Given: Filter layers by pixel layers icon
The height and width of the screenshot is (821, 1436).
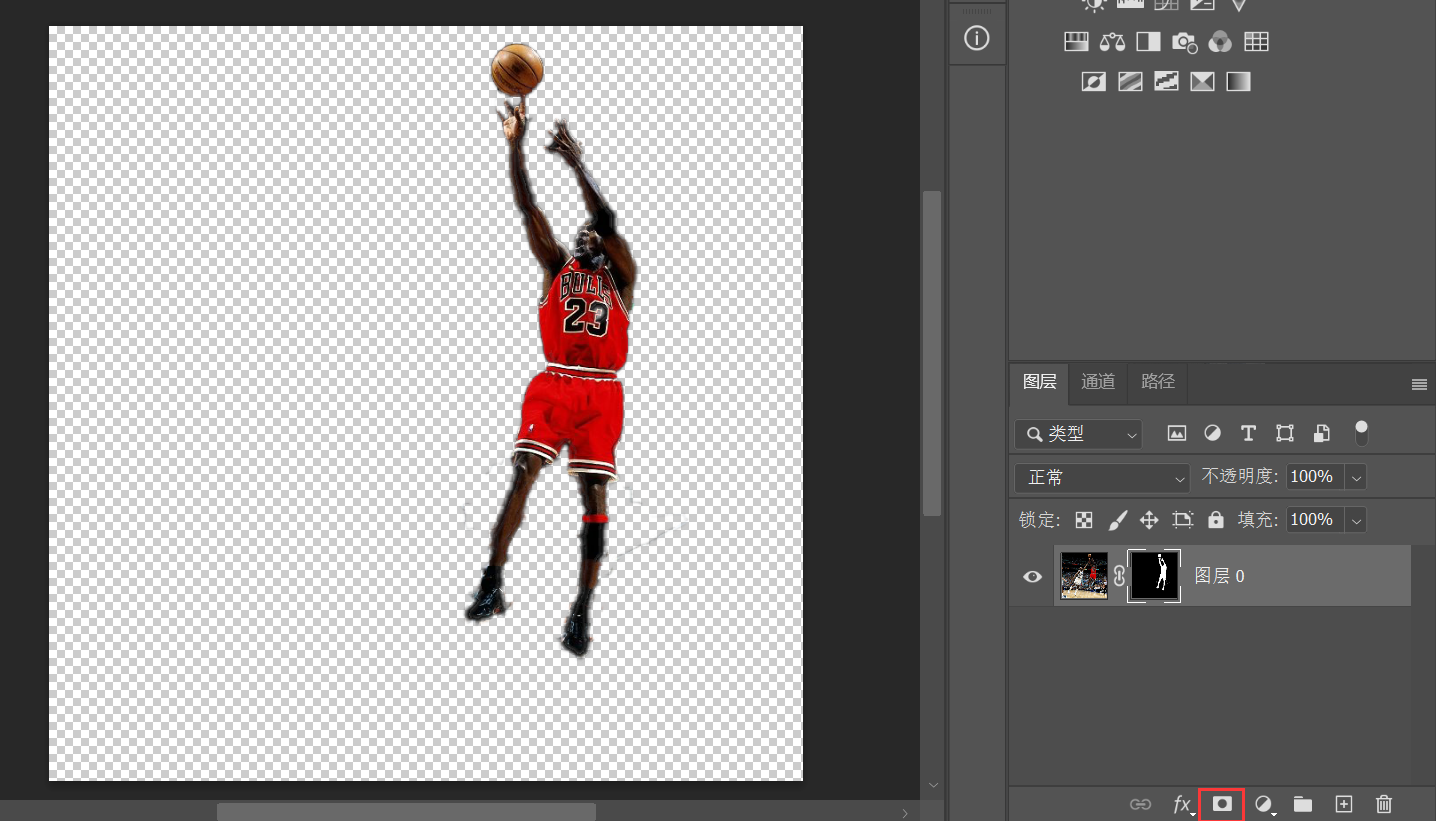Looking at the screenshot, I should 1177,433.
